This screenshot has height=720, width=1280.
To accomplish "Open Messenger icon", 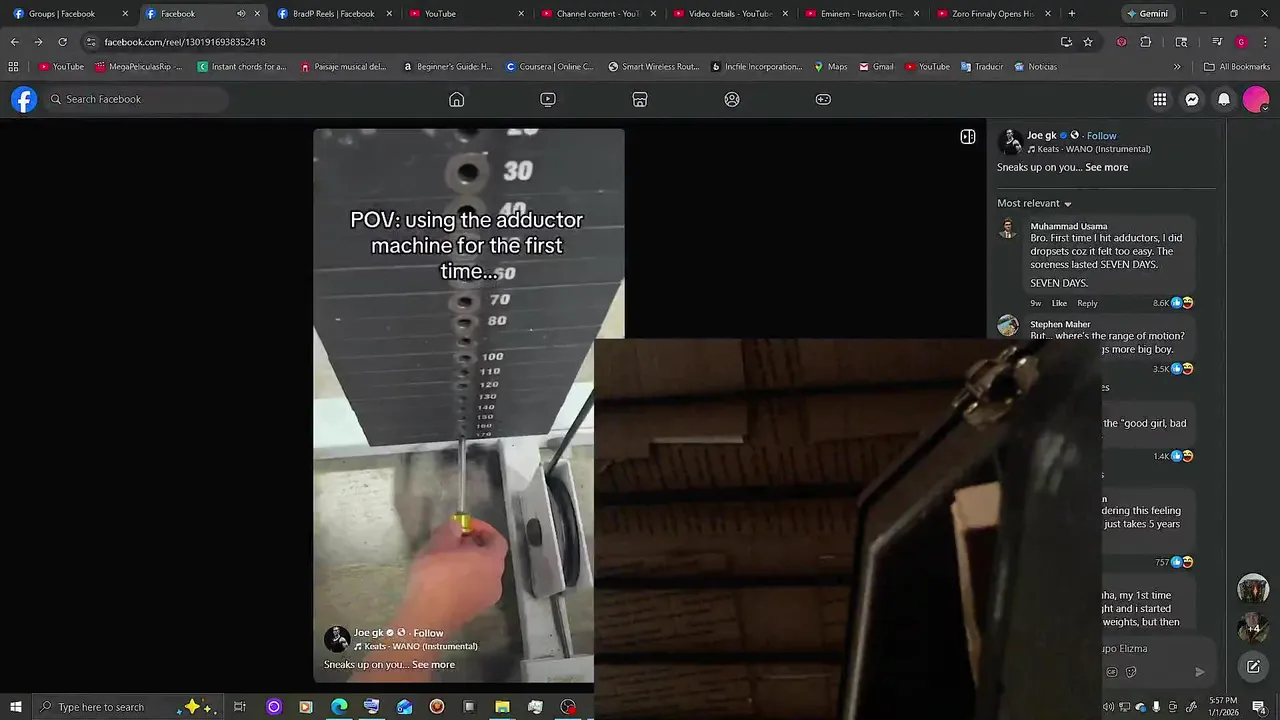I will [1192, 99].
